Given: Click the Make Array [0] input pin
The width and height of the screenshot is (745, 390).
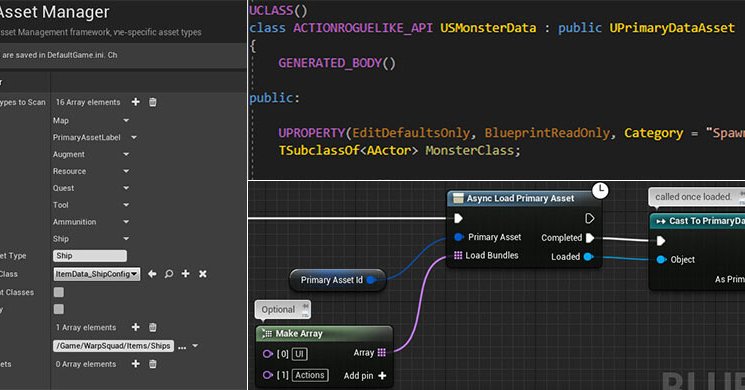Looking at the screenshot, I should click(x=267, y=354).
